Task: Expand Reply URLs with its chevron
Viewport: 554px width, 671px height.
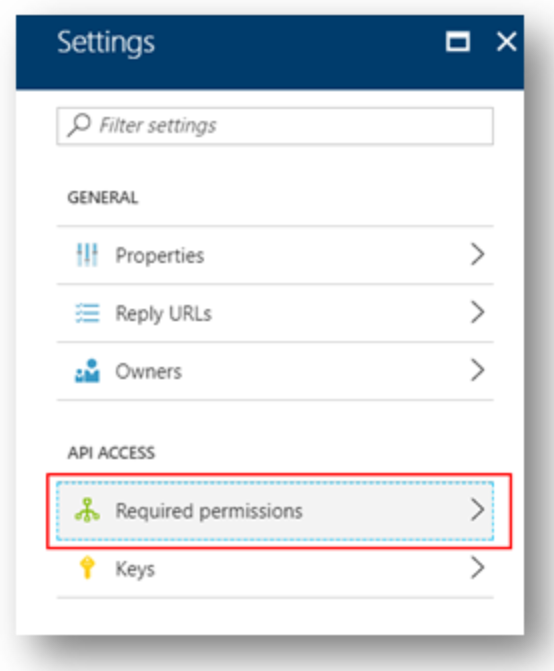Action: coord(477,312)
